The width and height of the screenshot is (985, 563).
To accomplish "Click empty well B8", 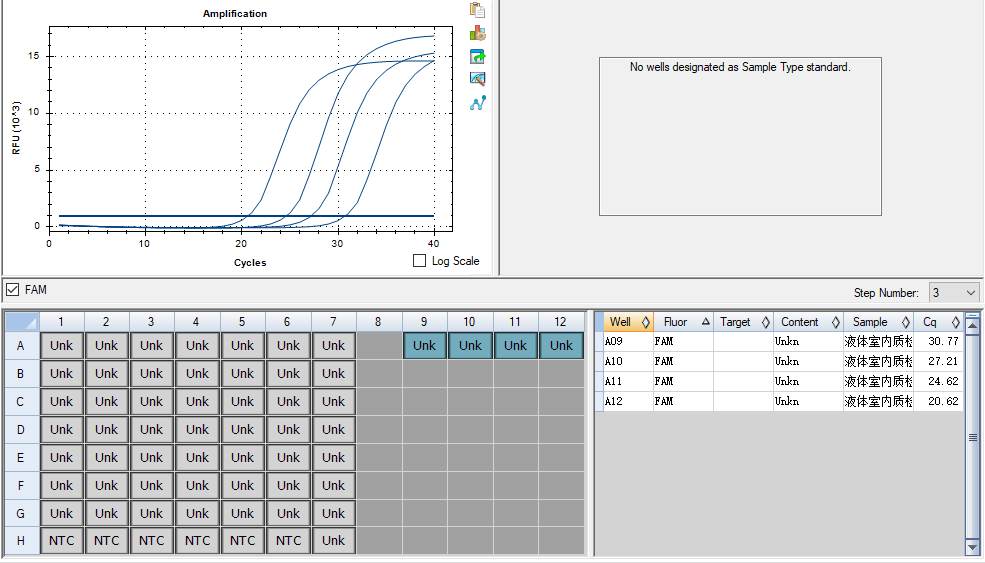I will pos(379,374).
